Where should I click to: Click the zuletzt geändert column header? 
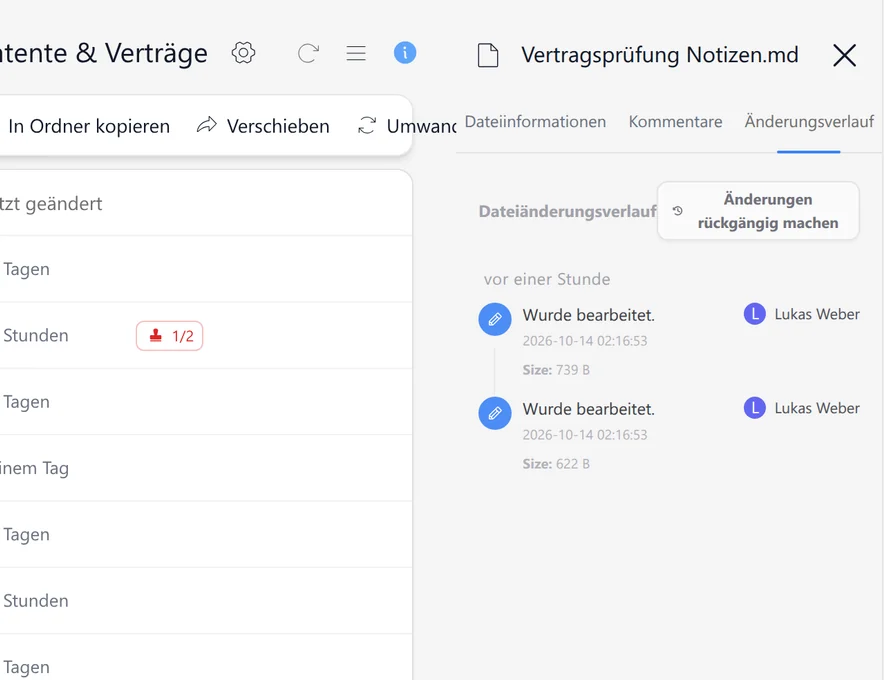[51, 204]
